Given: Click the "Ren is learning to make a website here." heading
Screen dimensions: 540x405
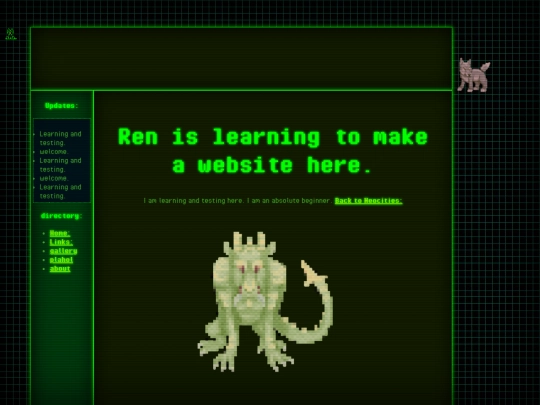Looking at the screenshot, I should (272, 151).
